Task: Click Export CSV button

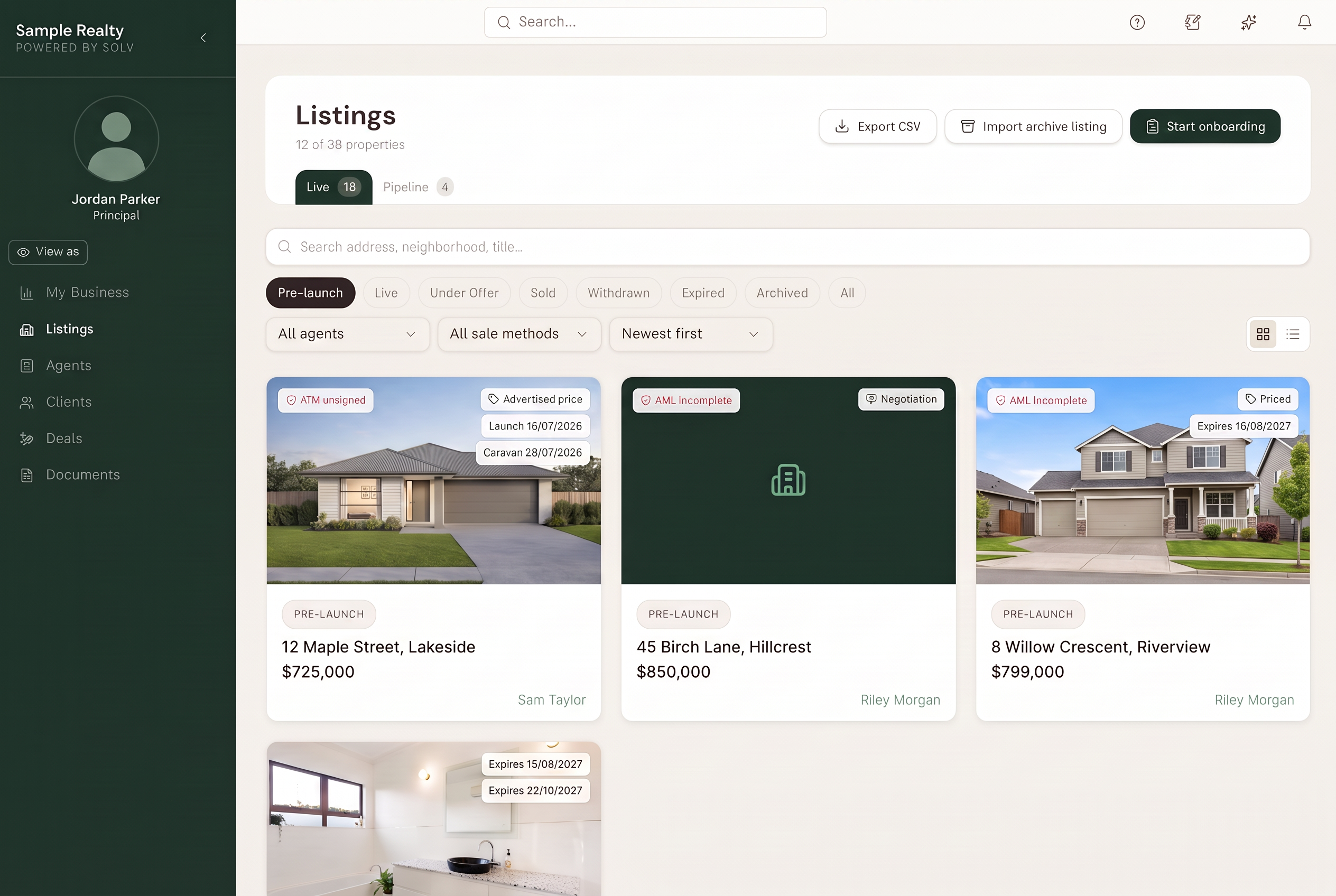Action: 877,126
